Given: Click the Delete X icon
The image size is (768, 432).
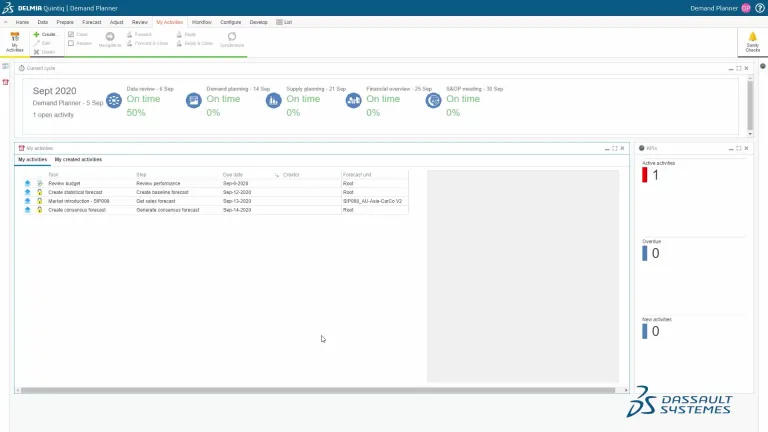Looking at the screenshot, I should pos(36,52).
